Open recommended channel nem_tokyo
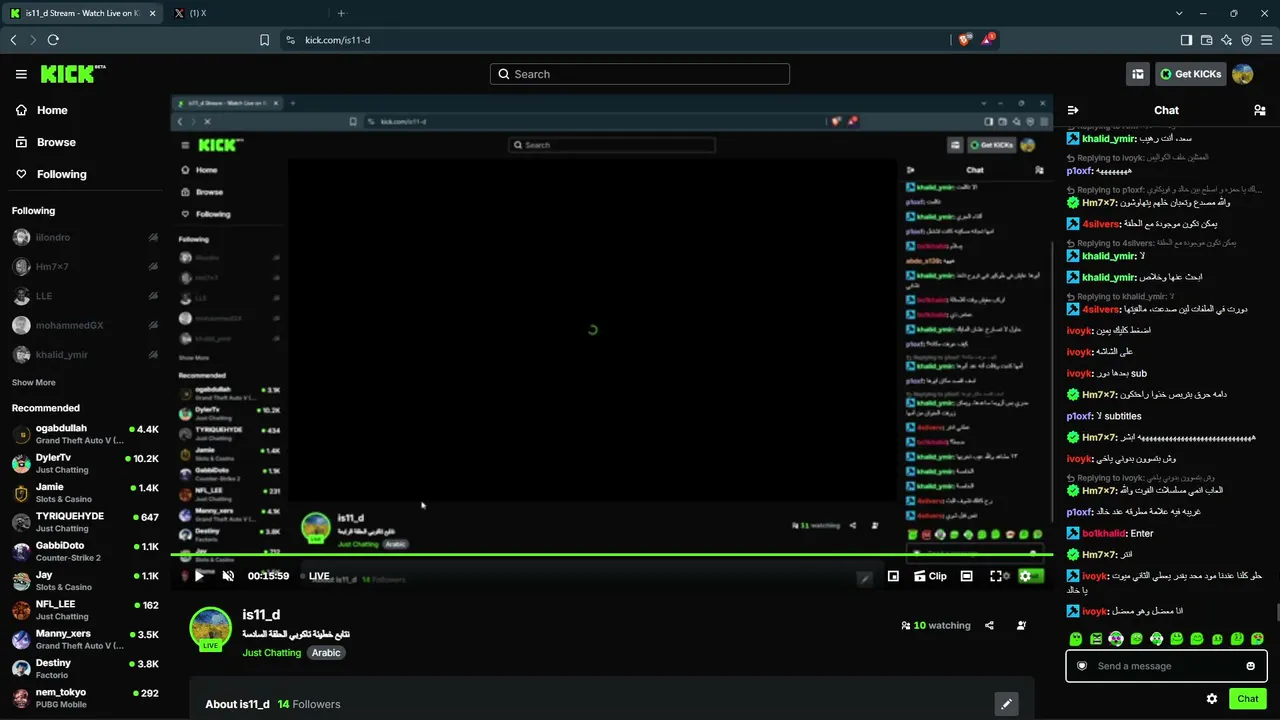 click(85, 698)
